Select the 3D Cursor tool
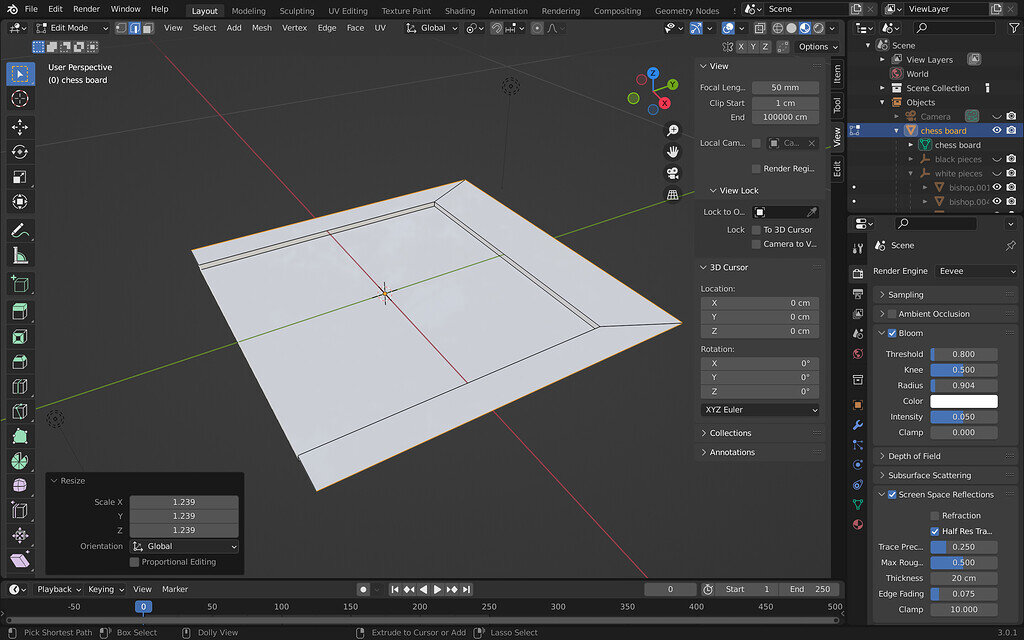Screen dimensions: 1024x640 pyautogui.click(x=20, y=99)
